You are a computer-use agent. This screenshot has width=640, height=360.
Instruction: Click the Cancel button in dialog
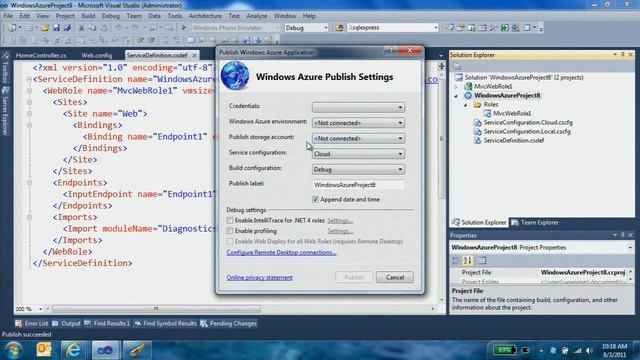click(x=395, y=278)
